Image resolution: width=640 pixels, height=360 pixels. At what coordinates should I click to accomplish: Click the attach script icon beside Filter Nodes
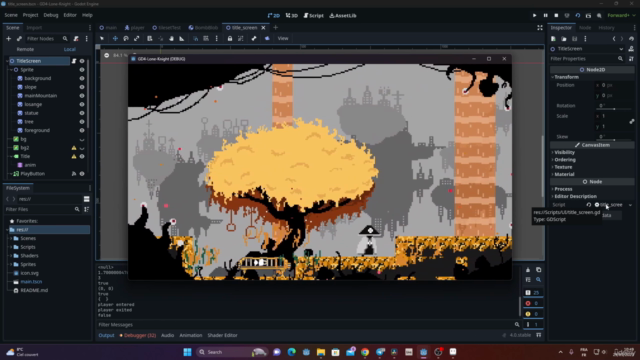(76, 39)
